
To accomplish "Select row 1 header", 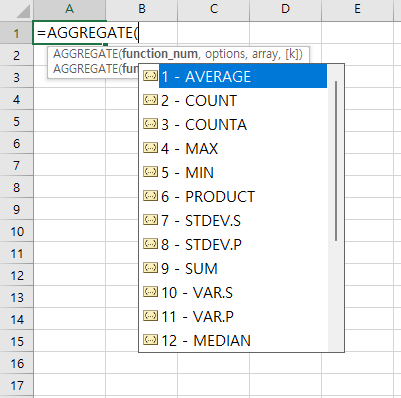I will click(16, 33).
